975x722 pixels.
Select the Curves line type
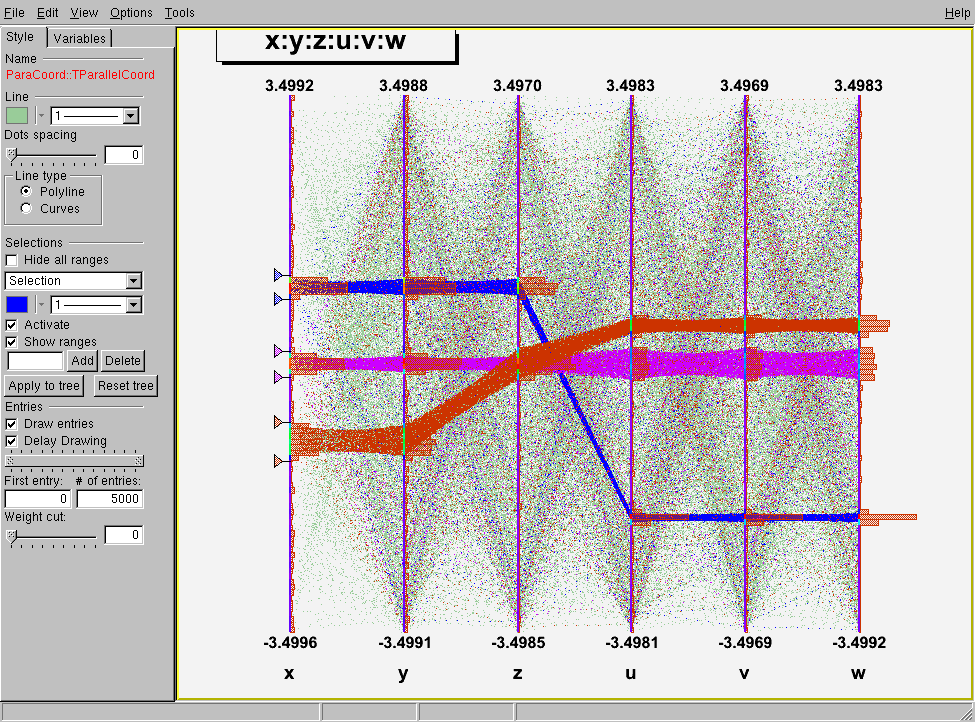click(x=26, y=208)
